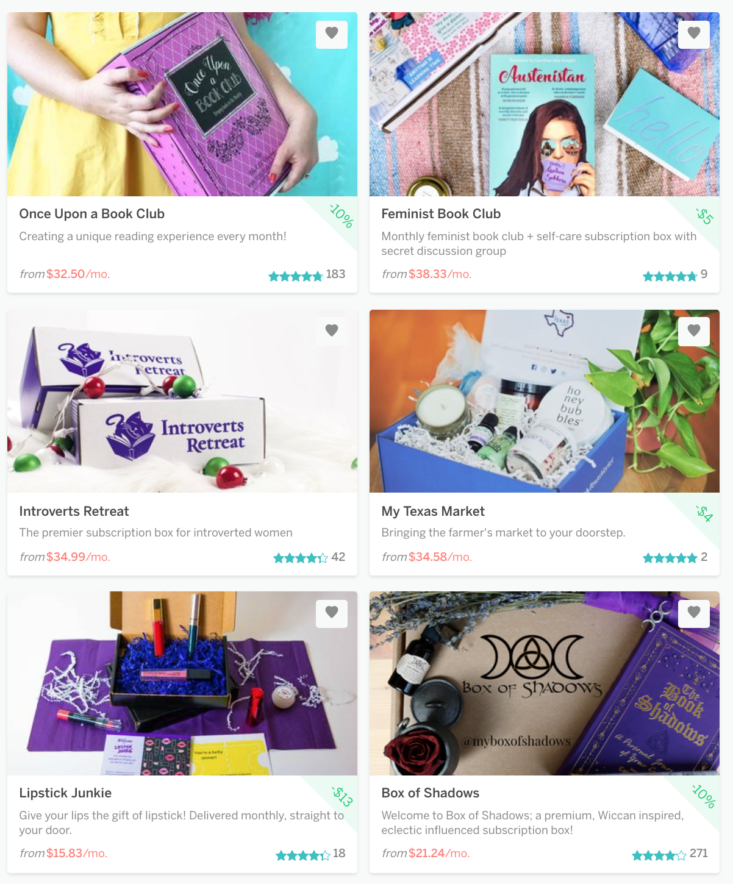Click the -10% discount ribbon on Once Upon
The width and height of the screenshot is (733, 884).
(341, 216)
